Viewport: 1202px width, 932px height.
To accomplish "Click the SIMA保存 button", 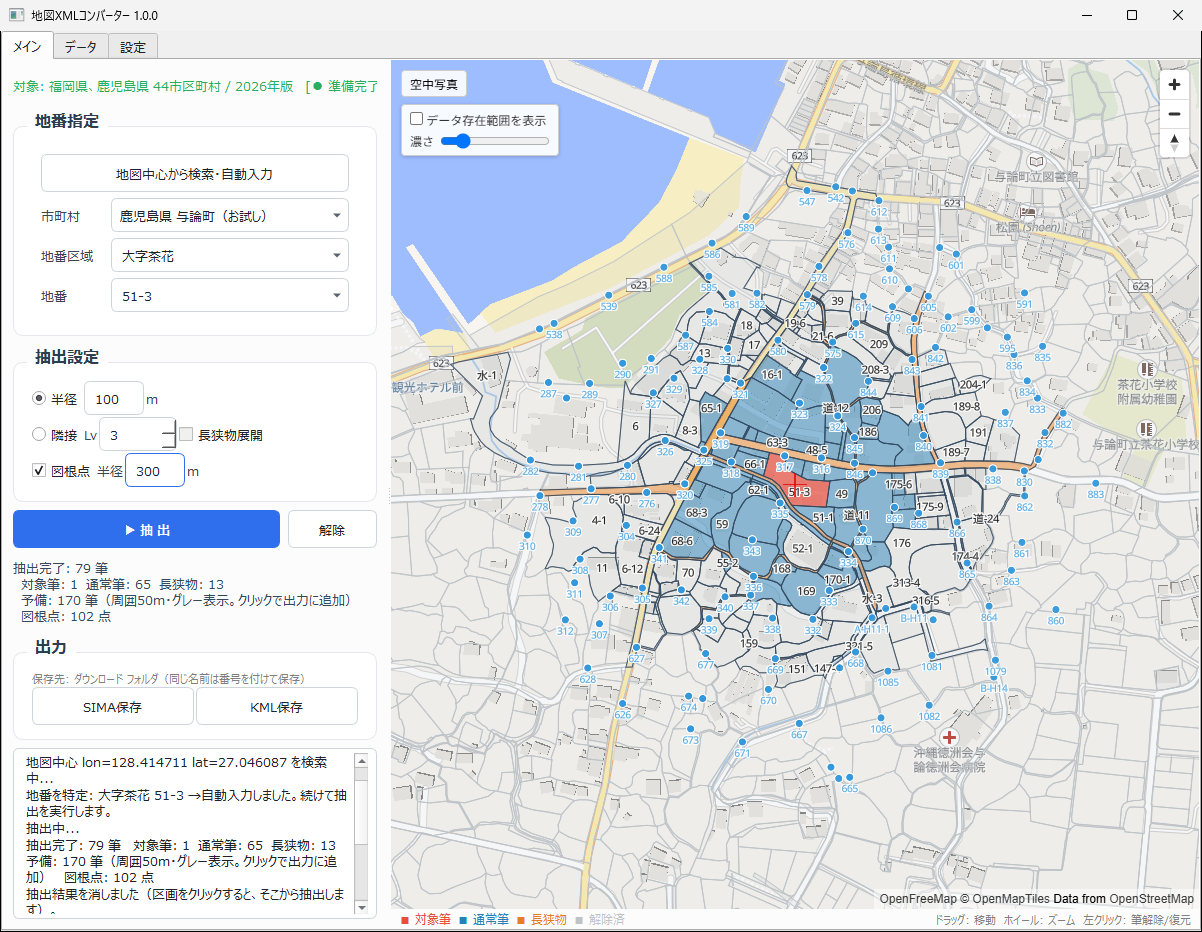I will tap(113, 707).
